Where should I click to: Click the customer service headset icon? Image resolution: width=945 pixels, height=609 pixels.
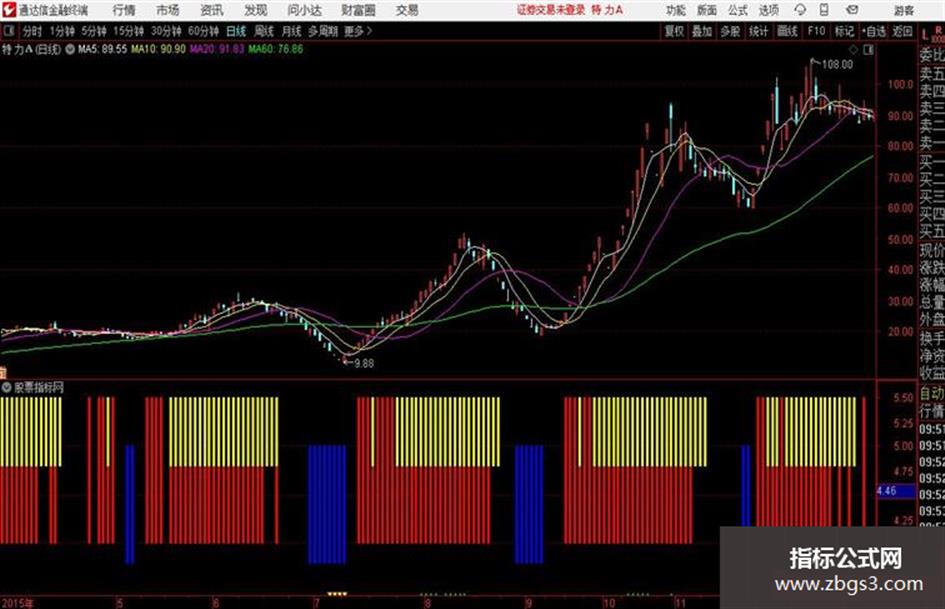tap(800, 10)
